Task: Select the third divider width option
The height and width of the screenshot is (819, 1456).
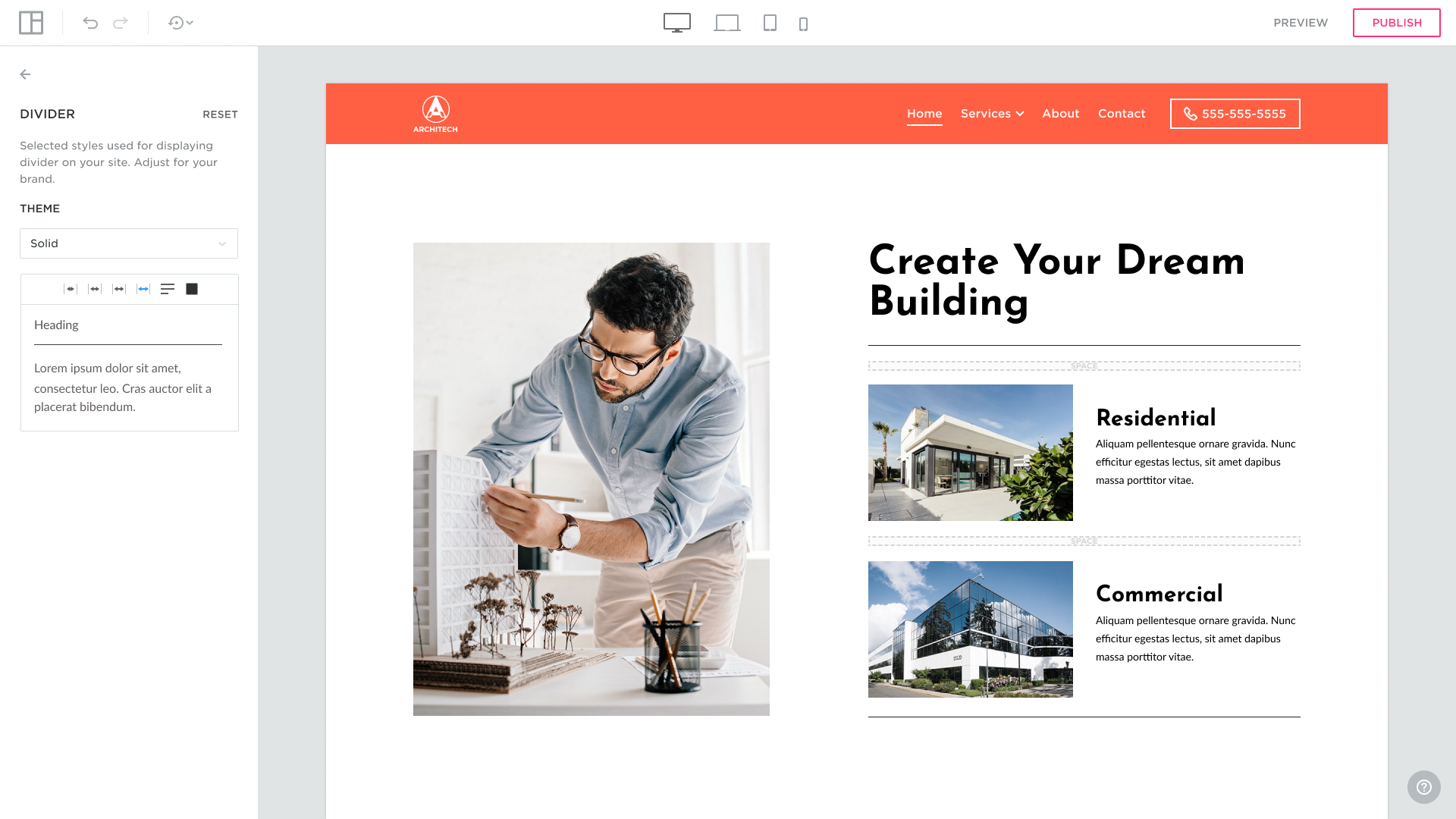Action: [x=119, y=289]
